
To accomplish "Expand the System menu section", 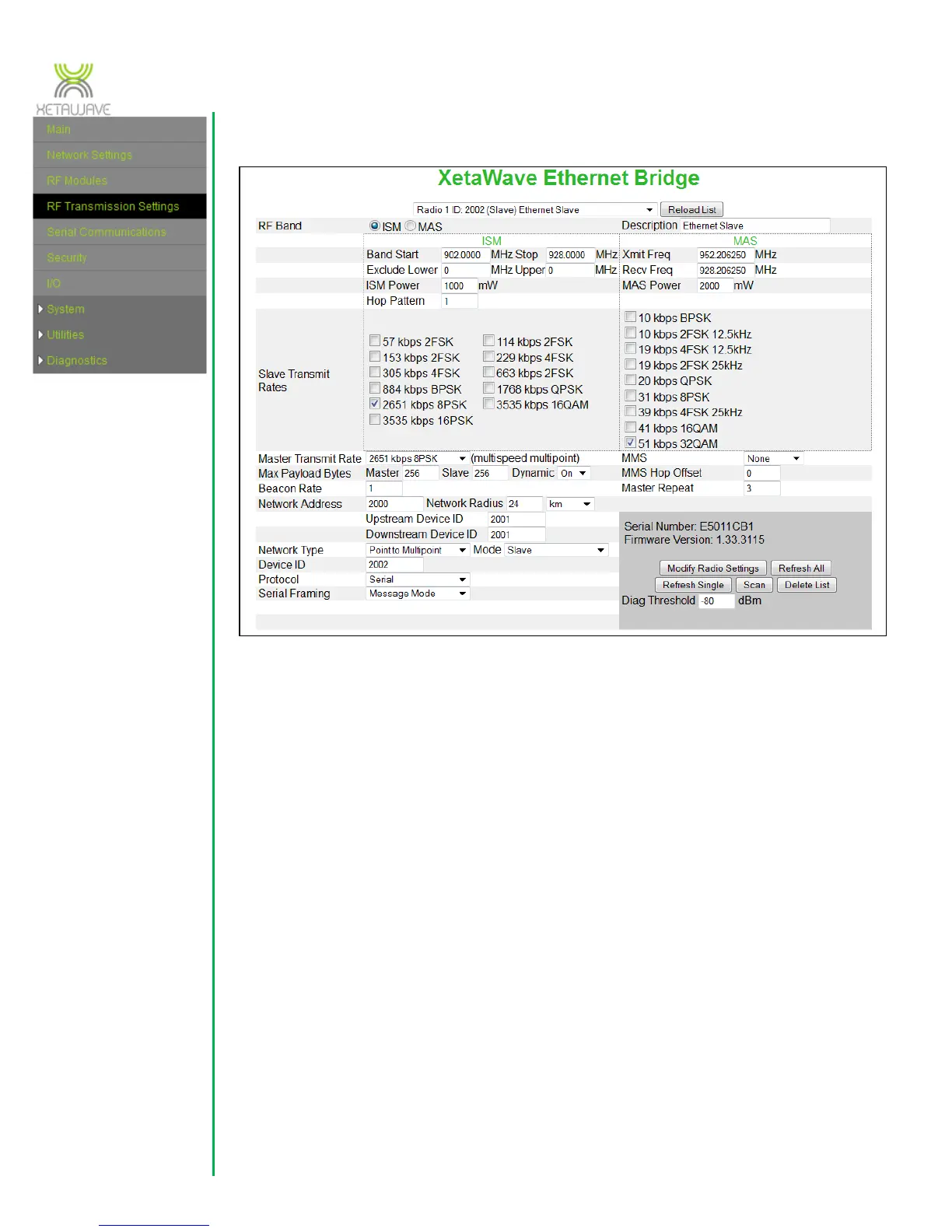I will click(x=120, y=310).
